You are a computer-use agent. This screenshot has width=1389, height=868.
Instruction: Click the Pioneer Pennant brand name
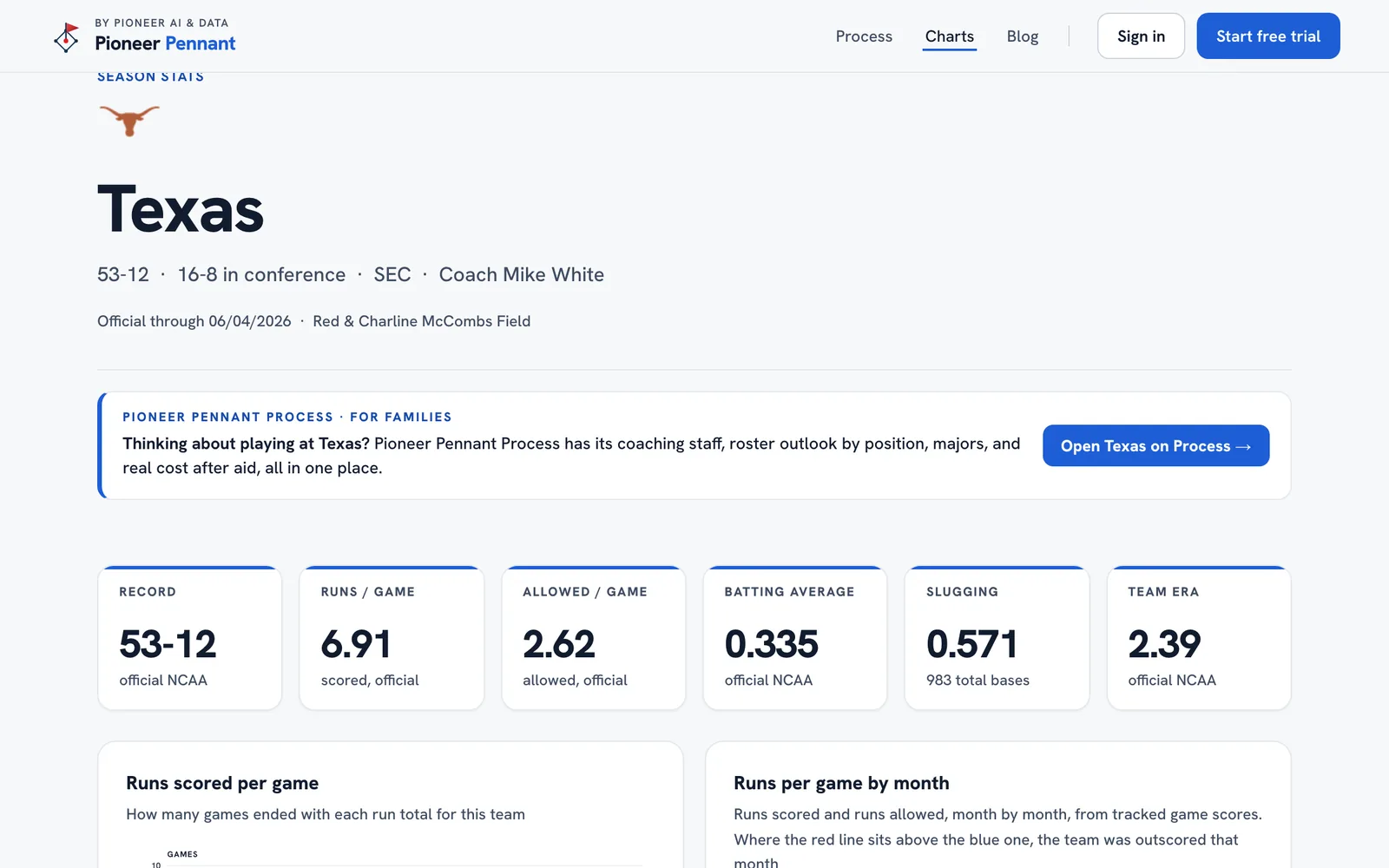165,43
